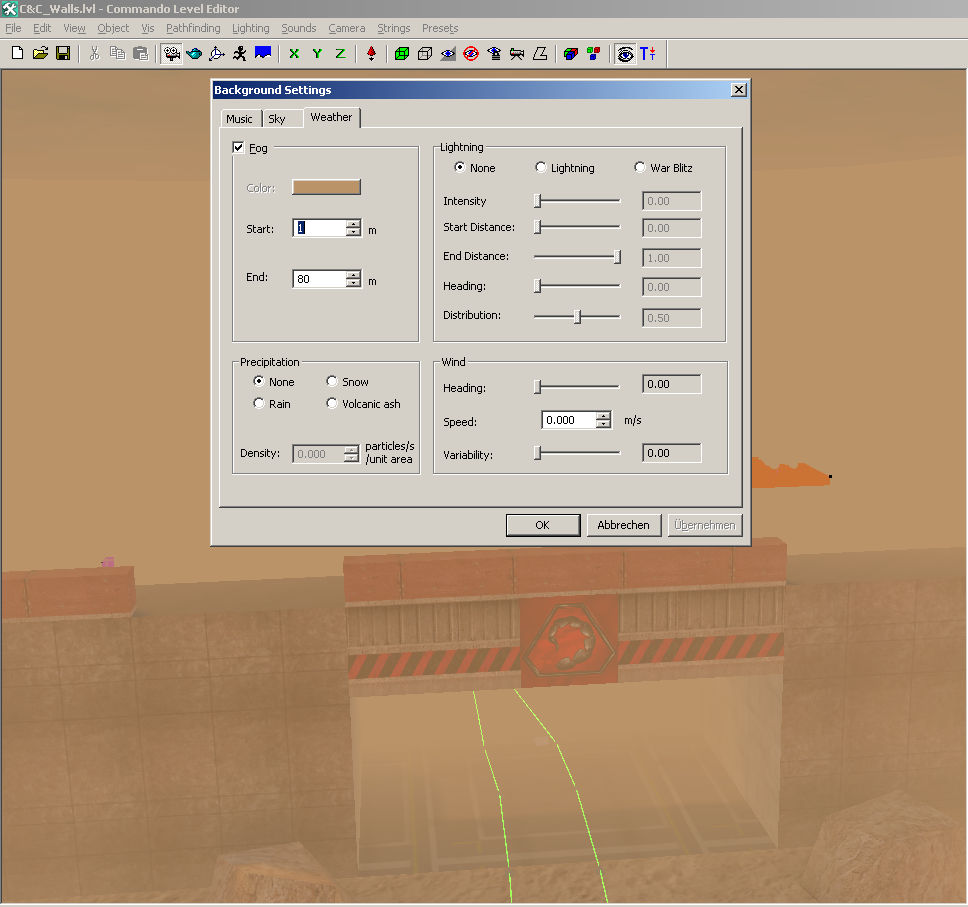Click the Open folder toolbar icon
Viewport: 968px width, 907px height.
coord(40,53)
